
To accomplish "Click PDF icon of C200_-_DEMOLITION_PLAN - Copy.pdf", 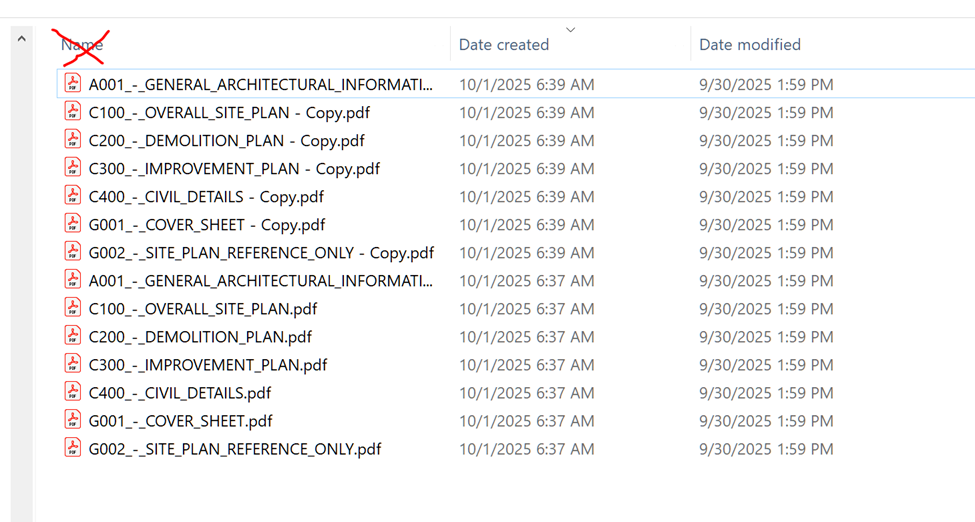I will 73,140.
